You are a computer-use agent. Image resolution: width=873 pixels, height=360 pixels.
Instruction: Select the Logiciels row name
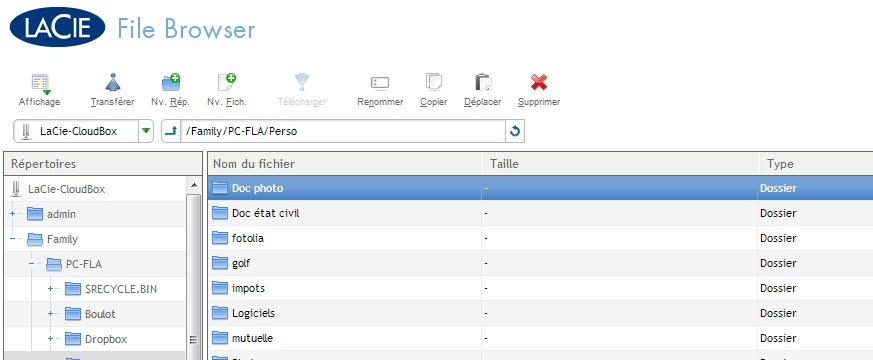tap(253, 314)
